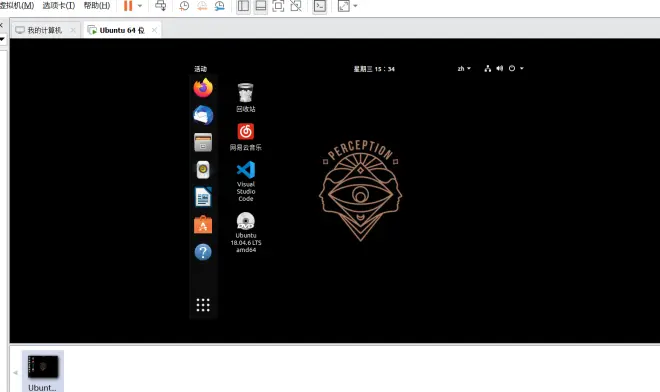Click the volume speaker icon in top bar
The height and width of the screenshot is (392, 660).
(500, 68)
